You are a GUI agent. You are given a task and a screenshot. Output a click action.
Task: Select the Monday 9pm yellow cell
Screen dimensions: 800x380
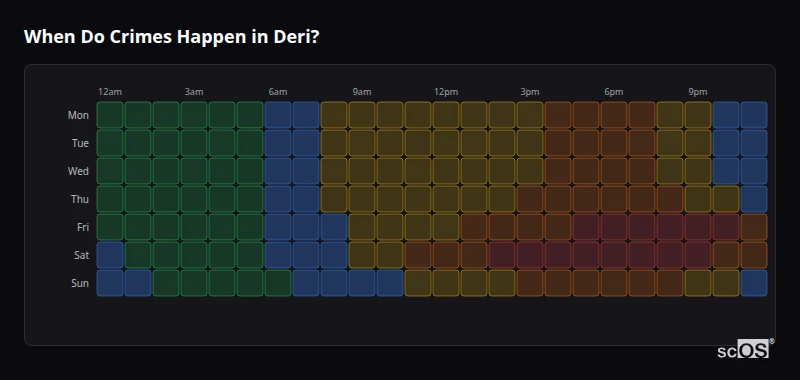[x=698, y=115]
